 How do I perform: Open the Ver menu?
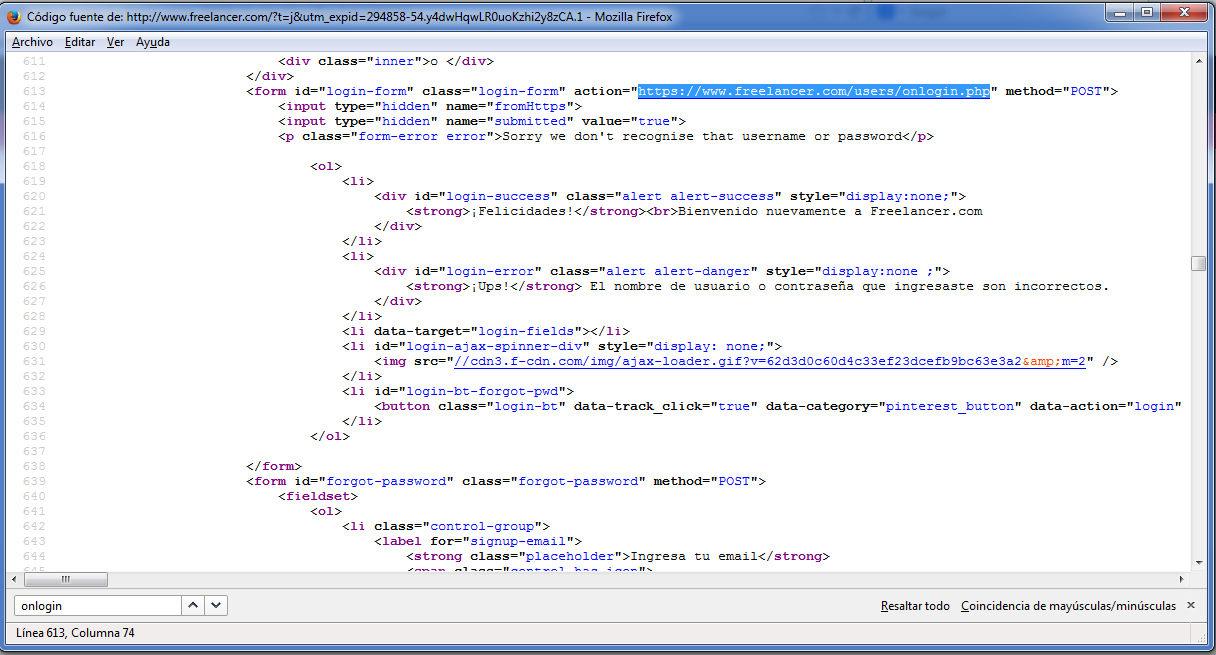click(x=115, y=42)
